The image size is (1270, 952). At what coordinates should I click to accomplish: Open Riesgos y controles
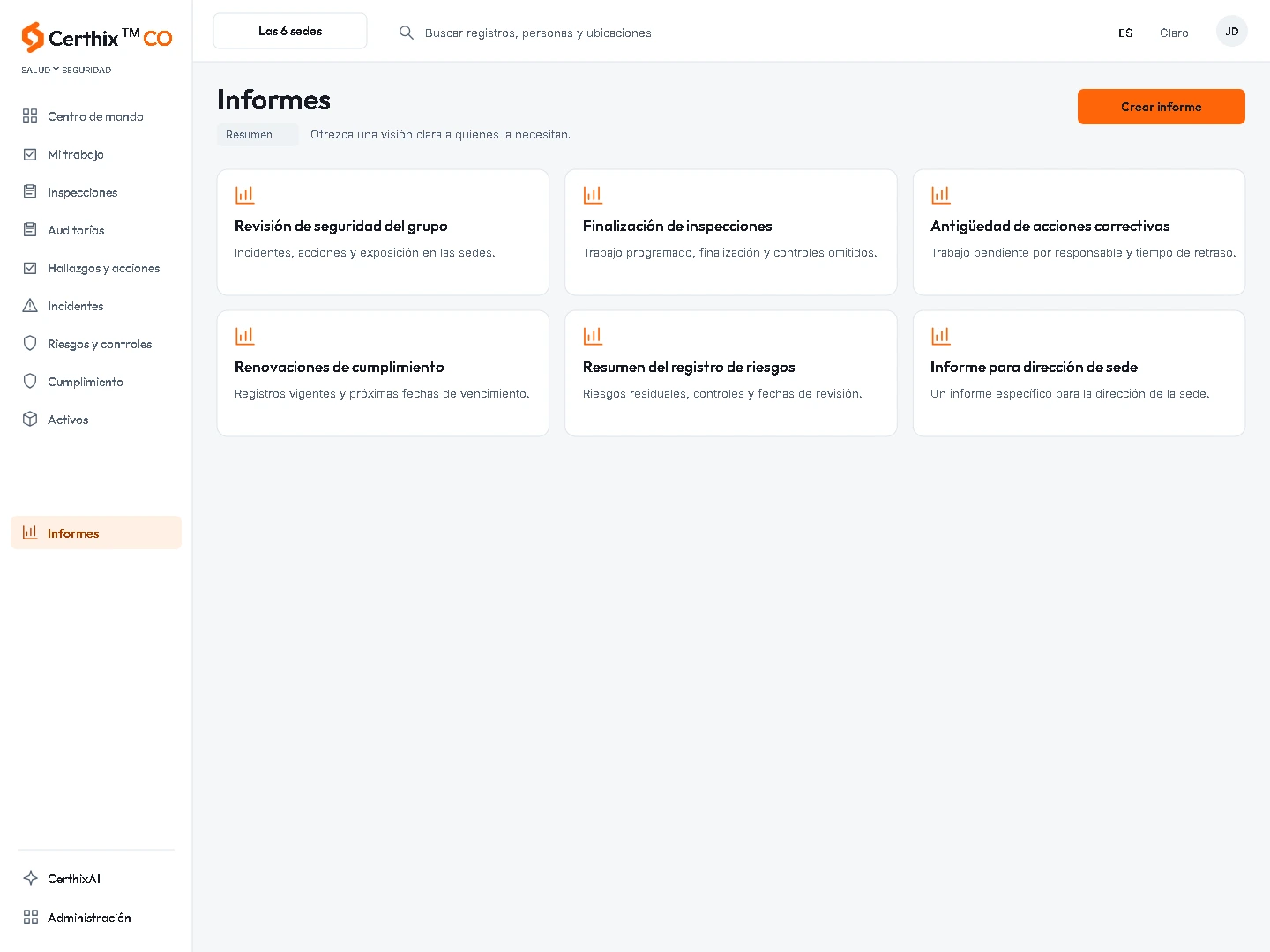96,344
